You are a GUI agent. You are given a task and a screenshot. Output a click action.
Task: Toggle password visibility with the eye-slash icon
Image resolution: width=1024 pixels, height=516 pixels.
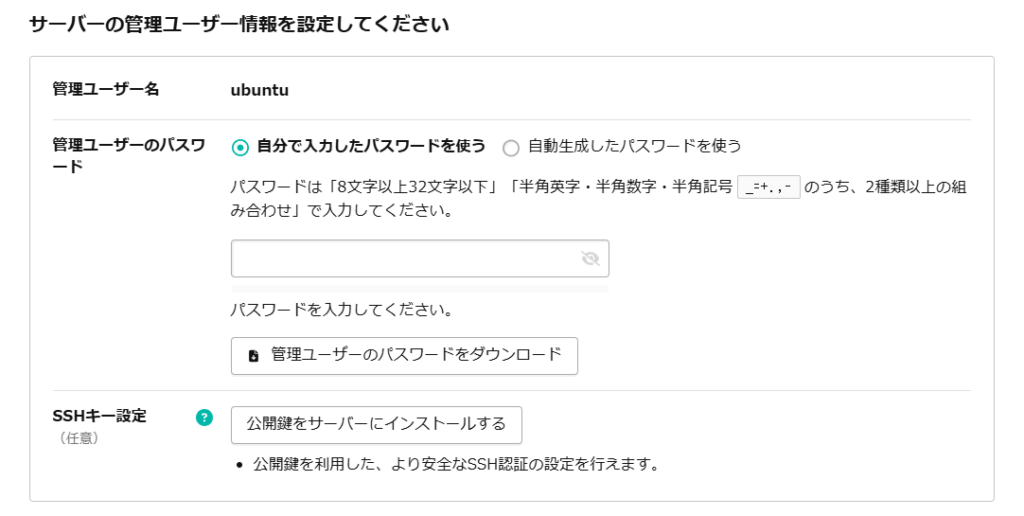[x=590, y=259]
